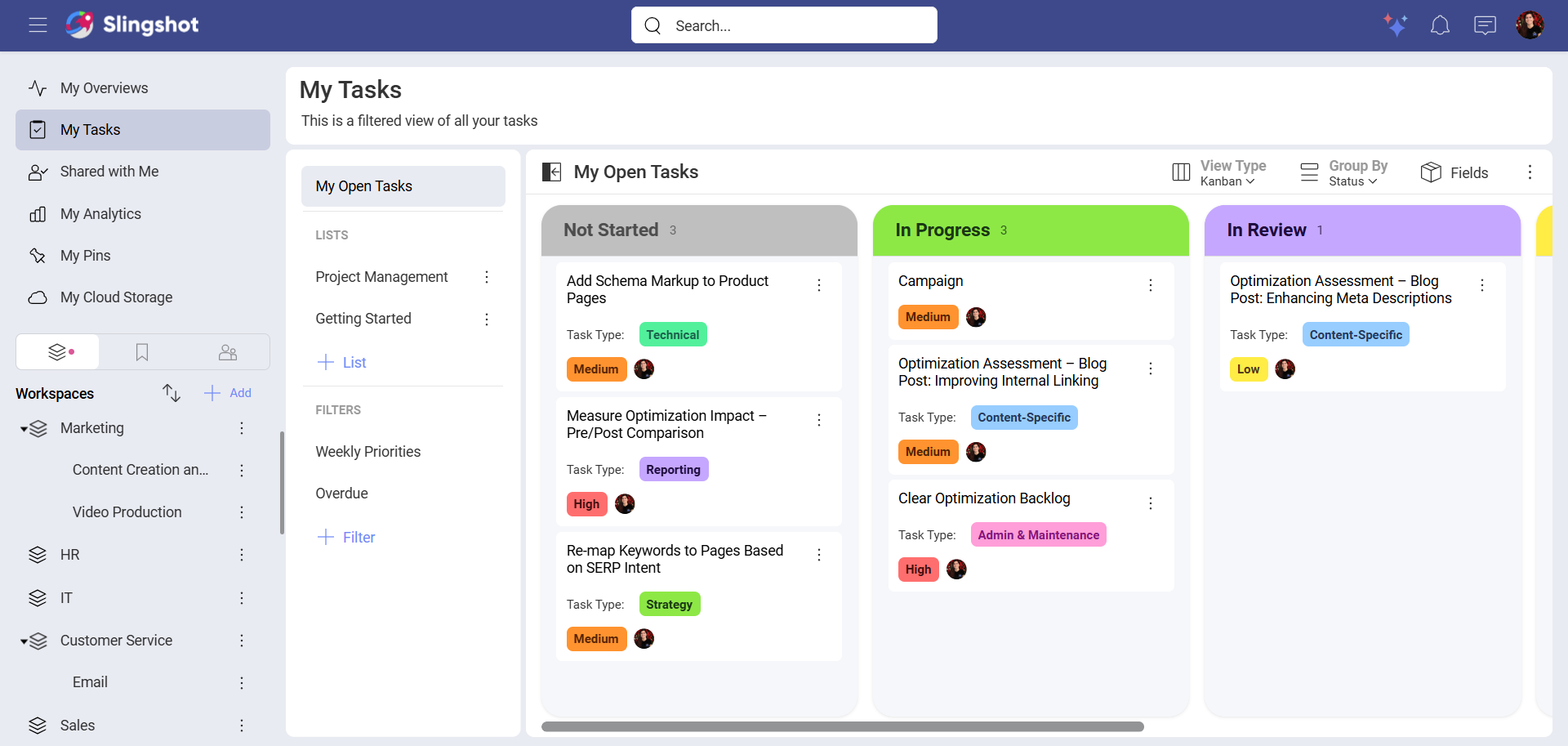Select My Pins in the sidebar
The width and height of the screenshot is (1568, 746).
pos(86,255)
